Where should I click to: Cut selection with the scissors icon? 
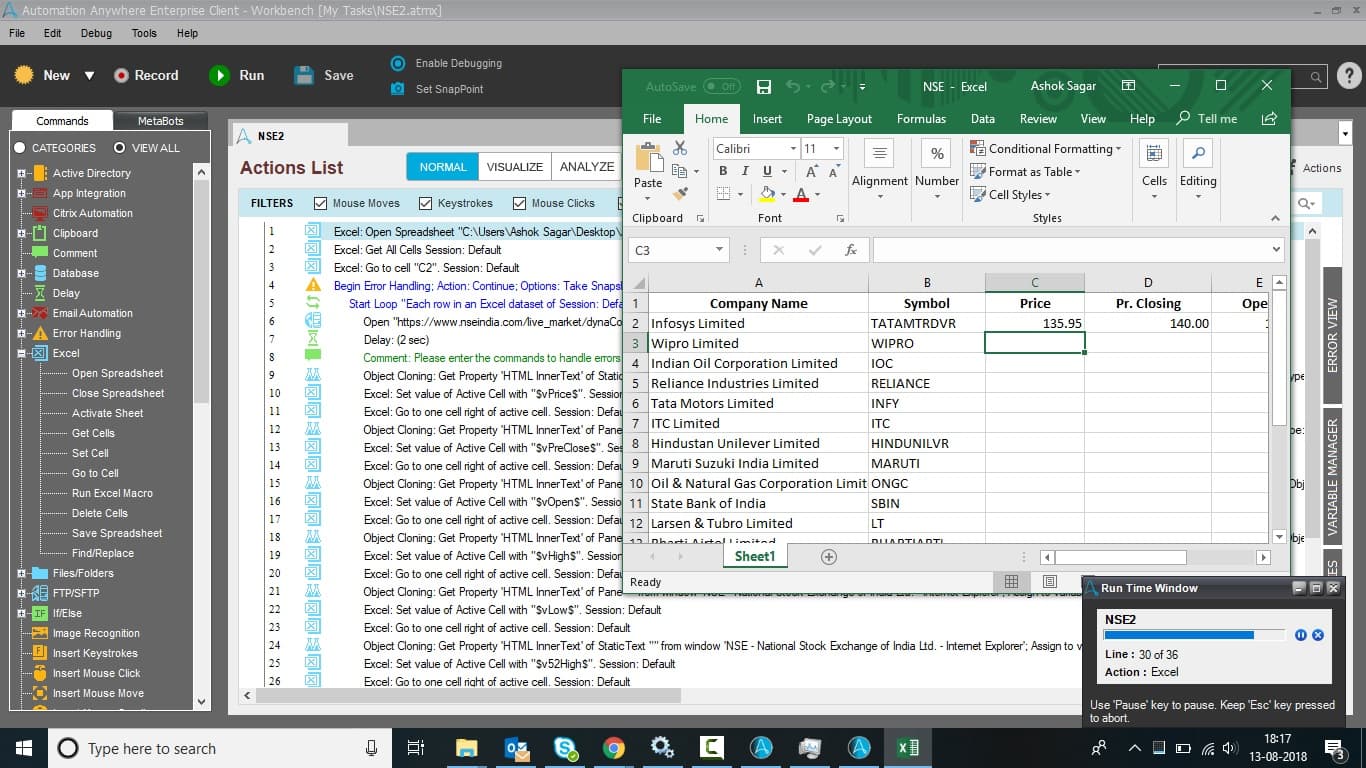tap(680, 148)
